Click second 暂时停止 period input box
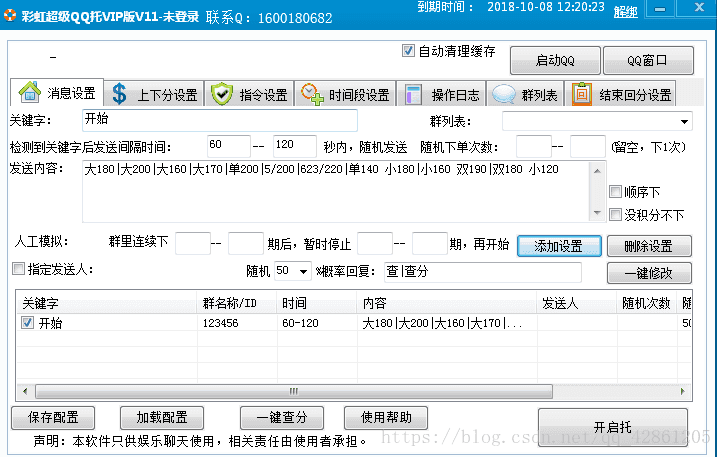 coord(430,243)
